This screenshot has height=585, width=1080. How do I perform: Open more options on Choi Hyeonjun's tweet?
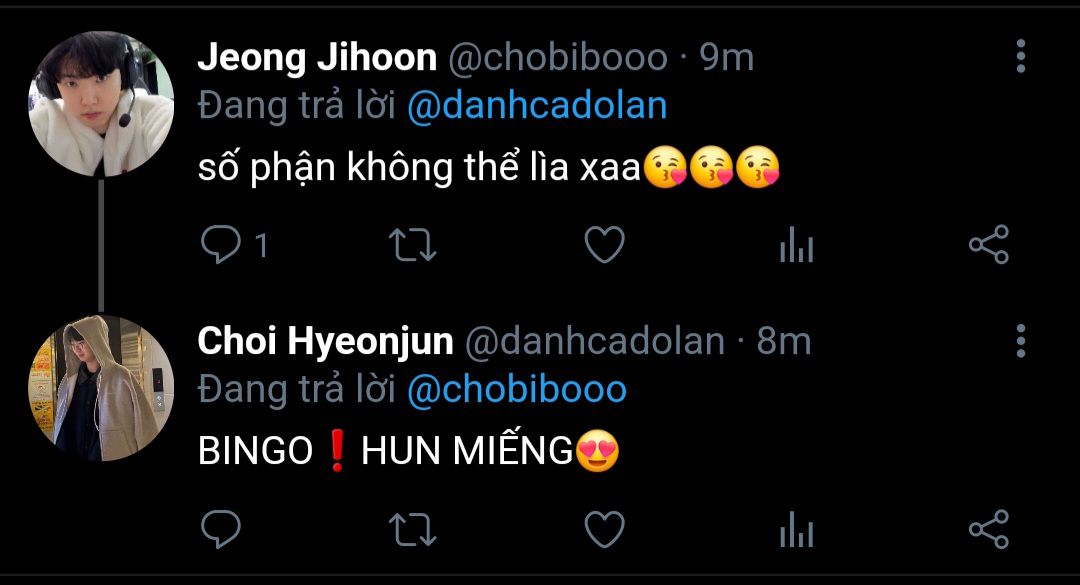(1021, 340)
